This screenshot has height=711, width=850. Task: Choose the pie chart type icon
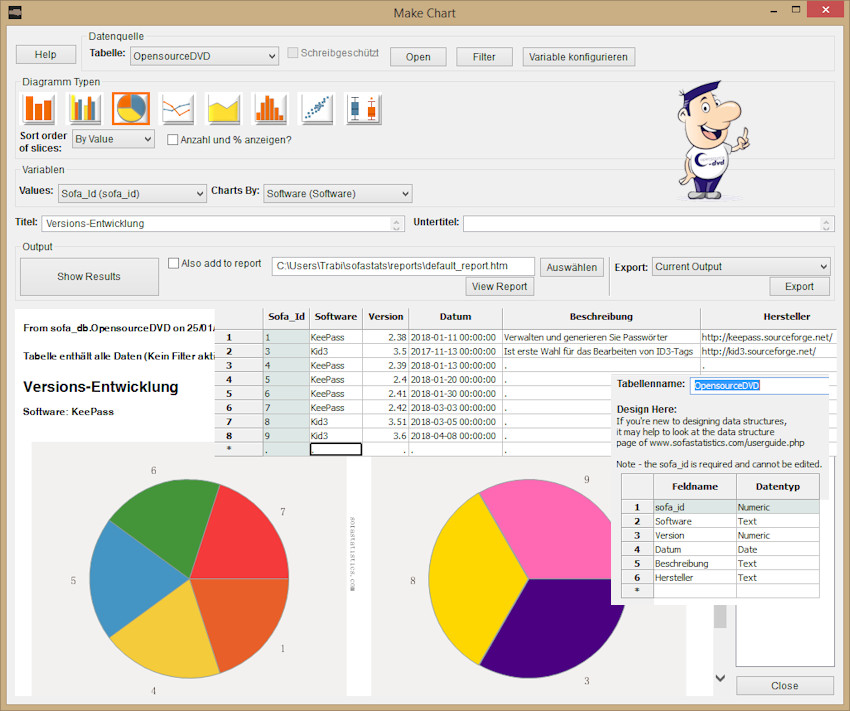[x=131, y=107]
